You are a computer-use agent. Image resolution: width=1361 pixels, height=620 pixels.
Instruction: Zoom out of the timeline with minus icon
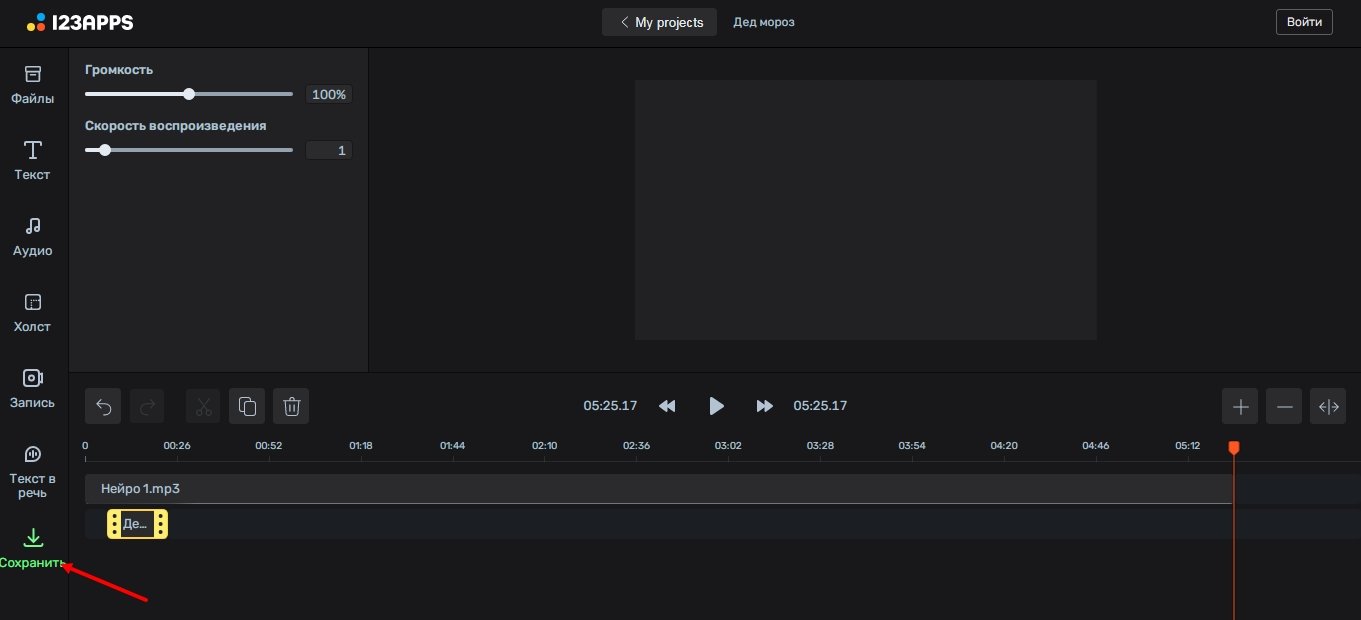click(x=1284, y=406)
